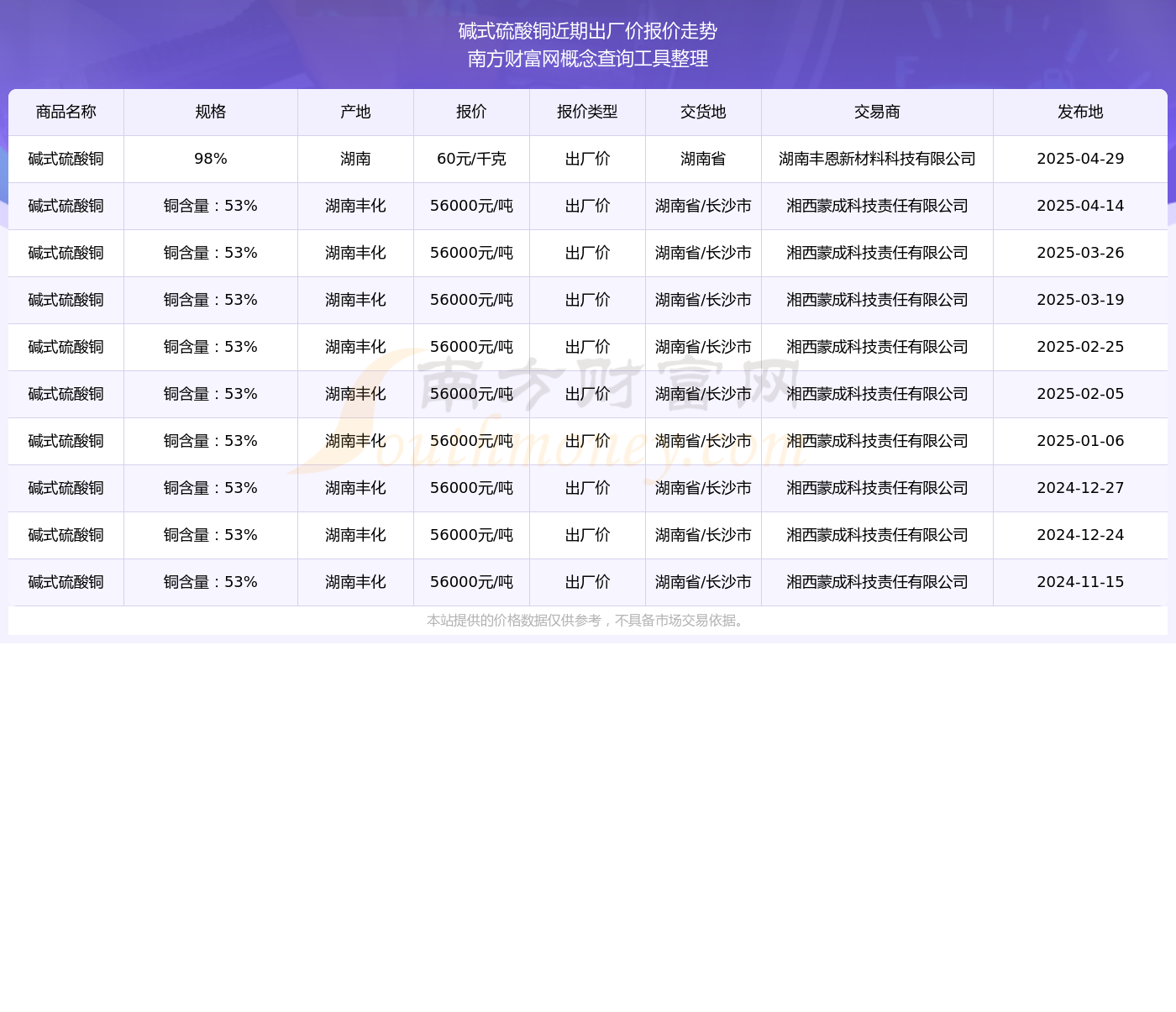Select the 2025-04-29 date cell
The width and height of the screenshot is (1176, 1012).
[x=1080, y=160]
